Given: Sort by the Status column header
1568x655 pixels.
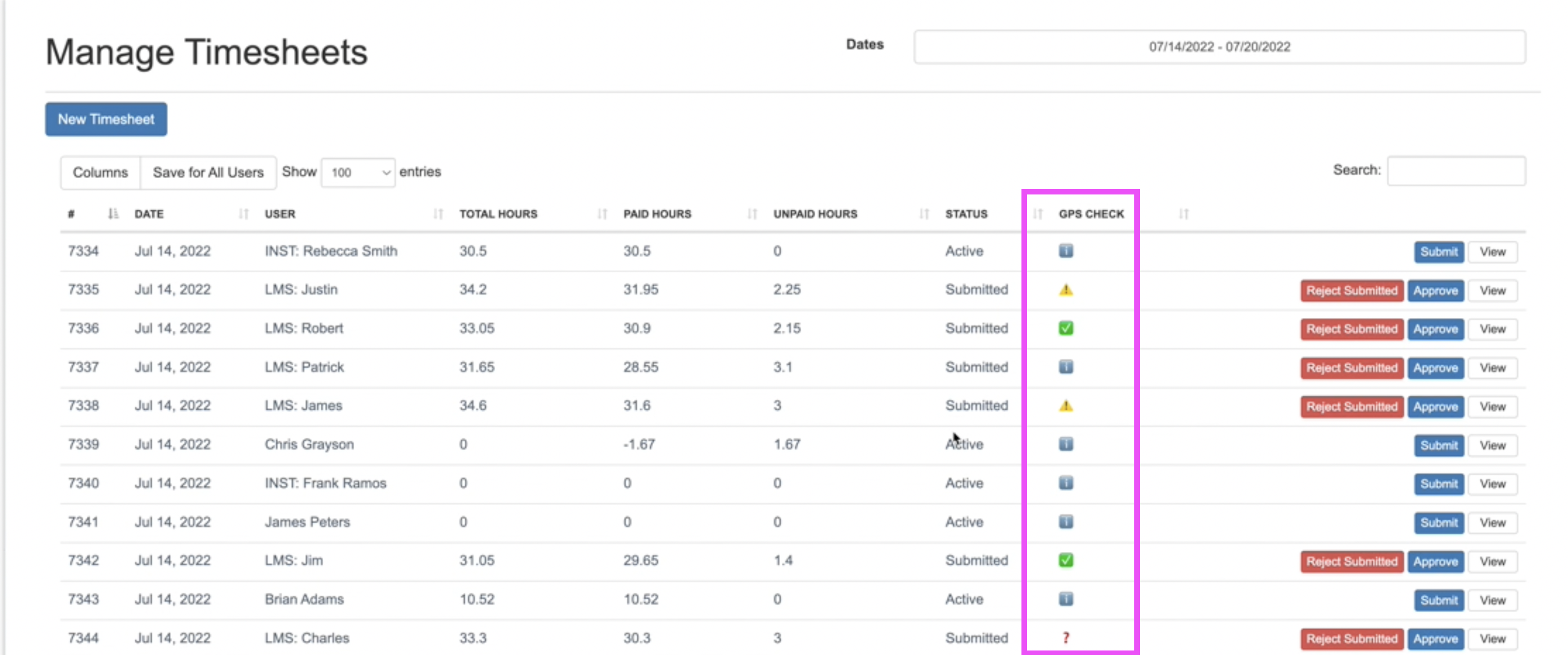Looking at the screenshot, I should (x=966, y=214).
